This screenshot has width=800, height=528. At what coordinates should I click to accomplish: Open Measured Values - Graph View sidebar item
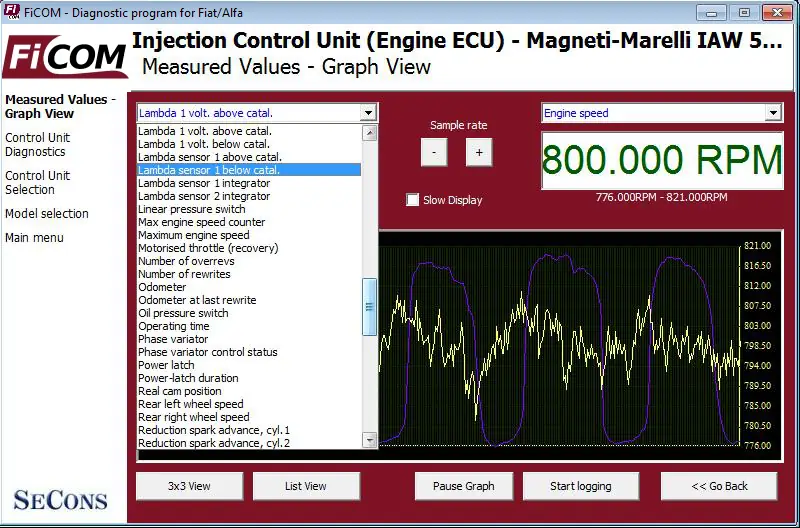point(60,107)
